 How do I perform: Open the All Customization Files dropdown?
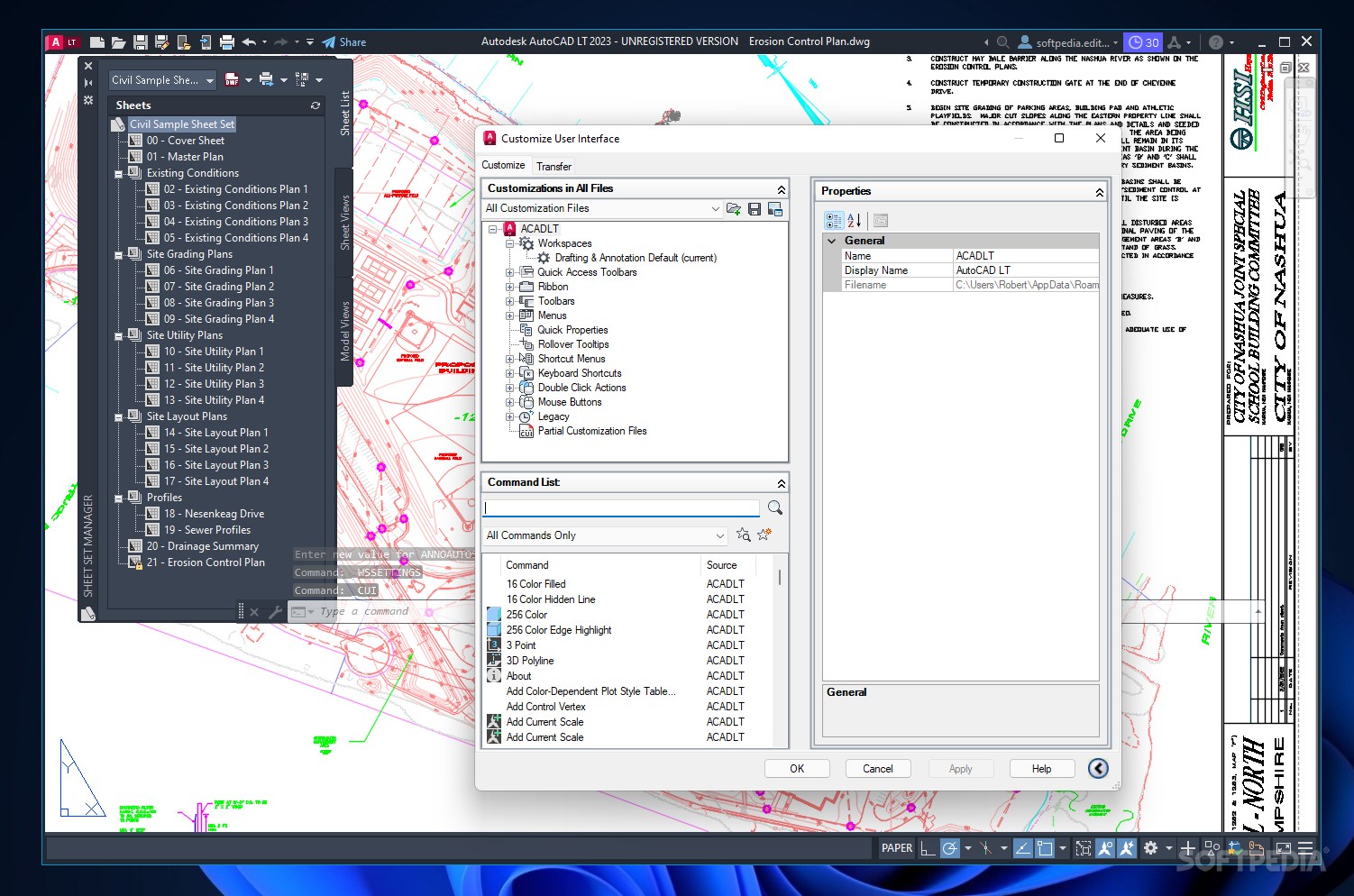pos(602,208)
